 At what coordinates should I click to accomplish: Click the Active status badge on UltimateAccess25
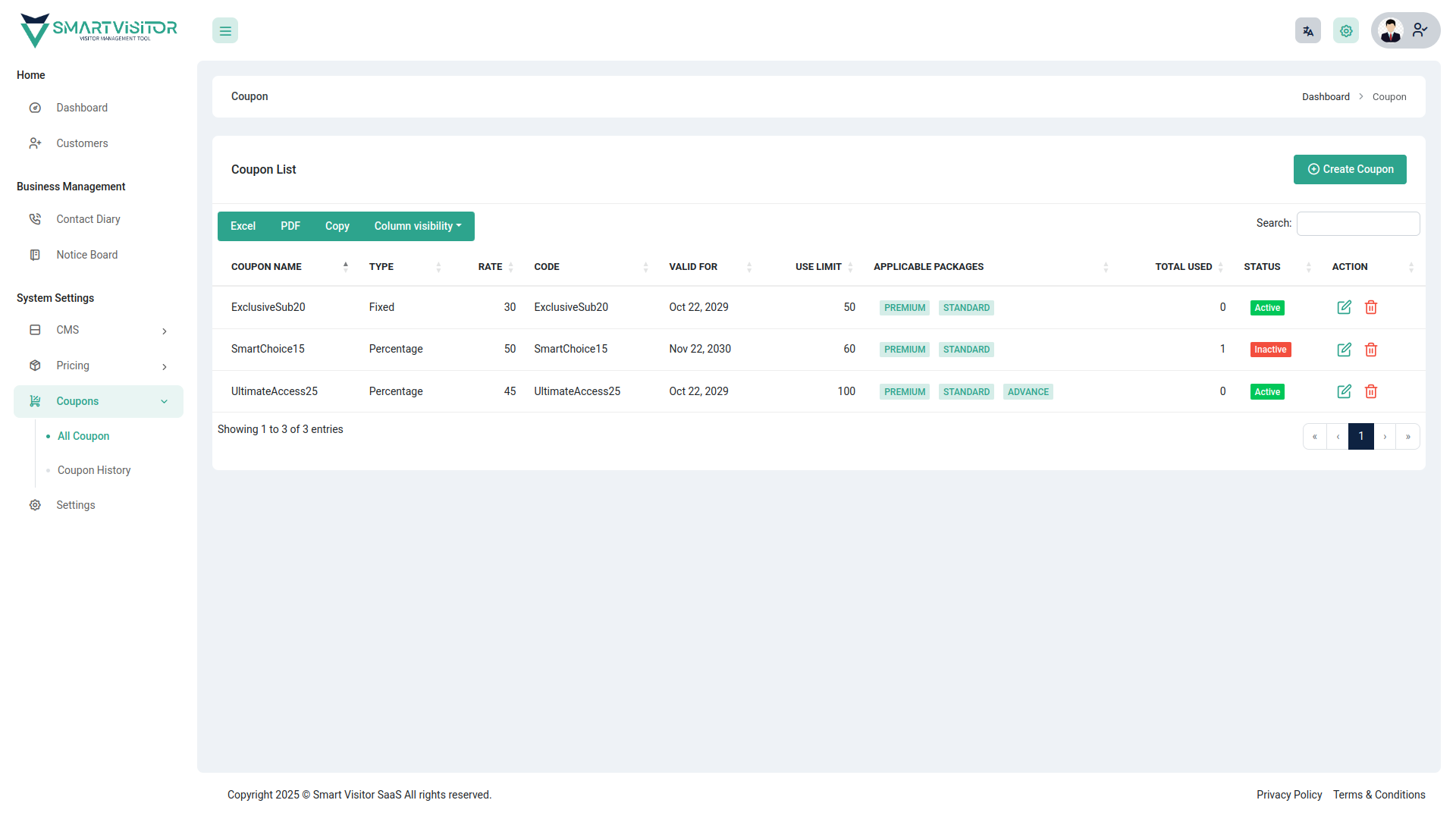1266,391
